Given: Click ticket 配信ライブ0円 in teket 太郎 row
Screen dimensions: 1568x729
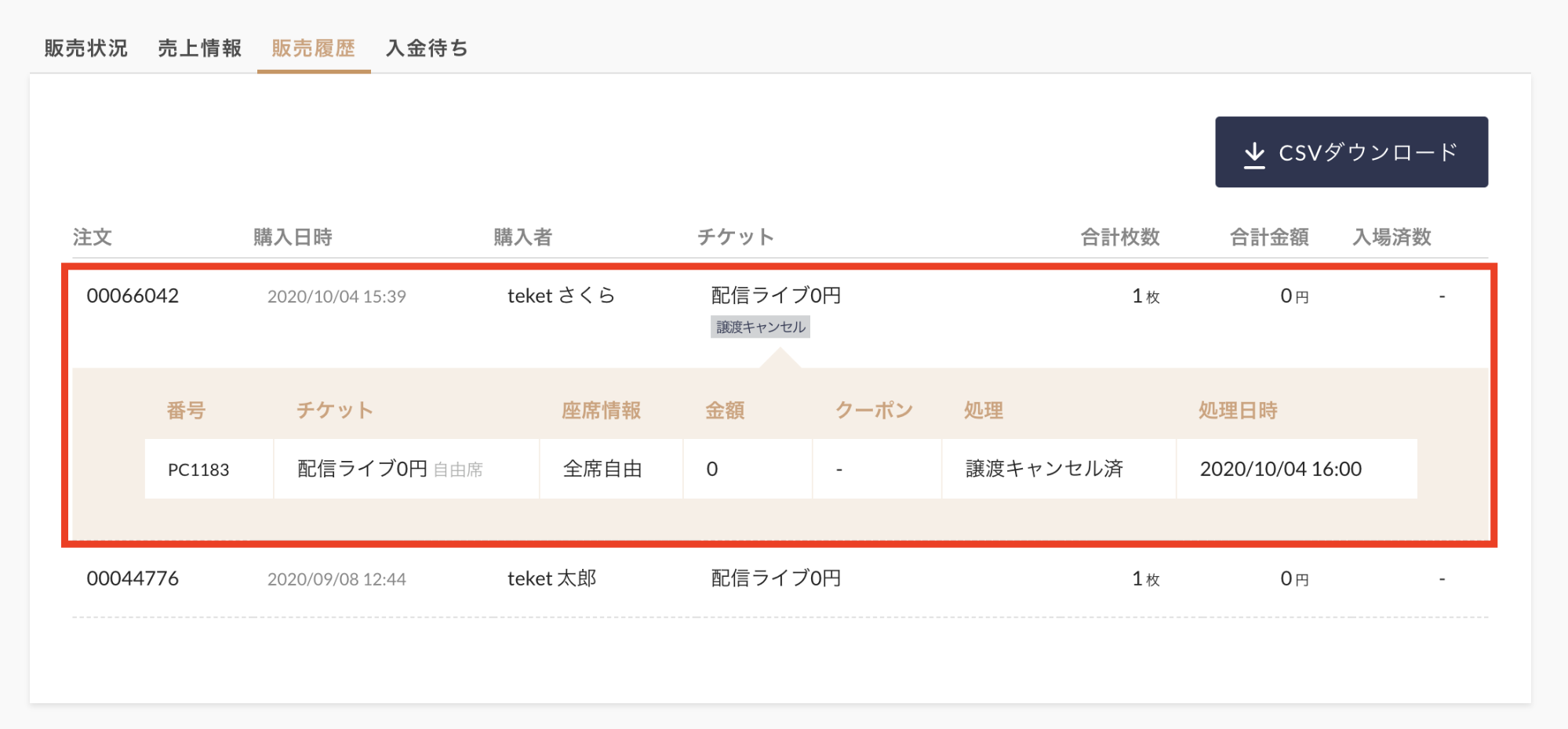Looking at the screenshot, I should (x=776, y=578).
